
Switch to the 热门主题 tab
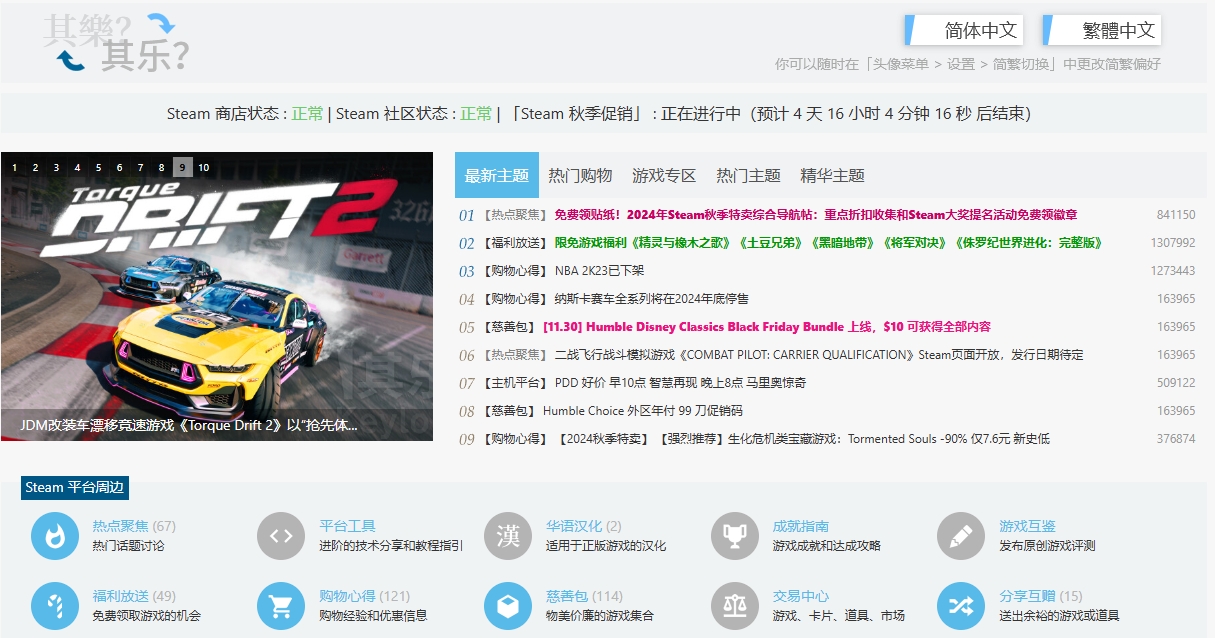click(748, 175)
